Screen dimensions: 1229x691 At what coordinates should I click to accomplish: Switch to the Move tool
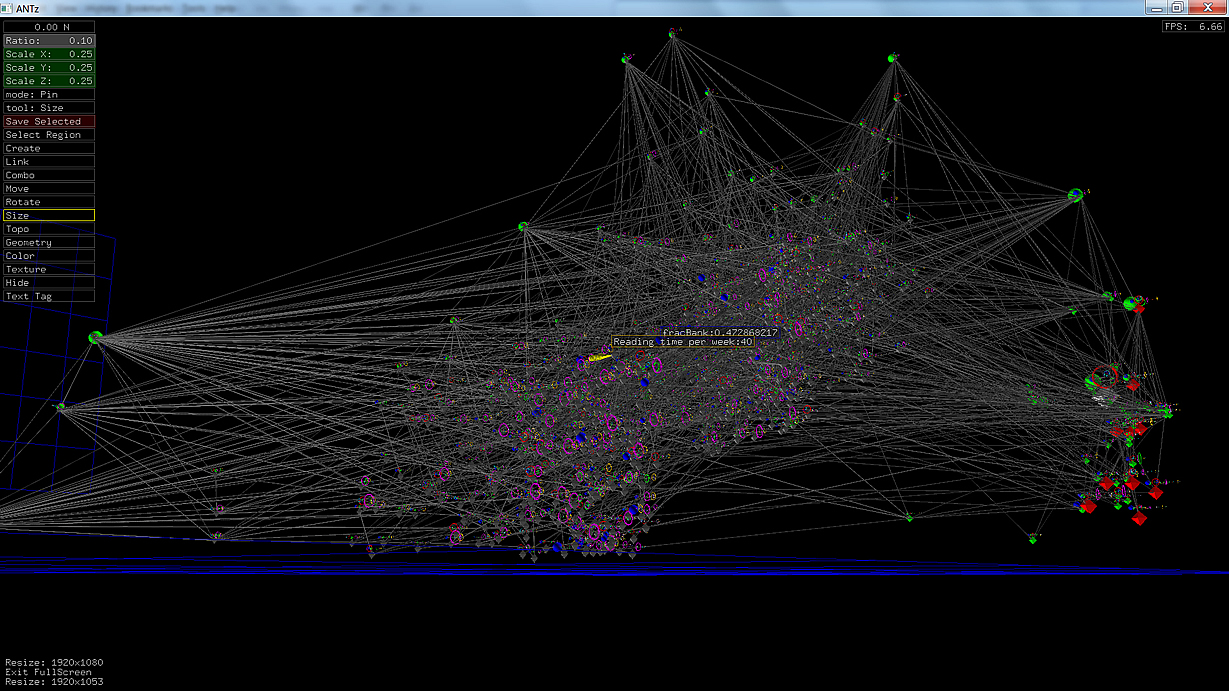49,189
